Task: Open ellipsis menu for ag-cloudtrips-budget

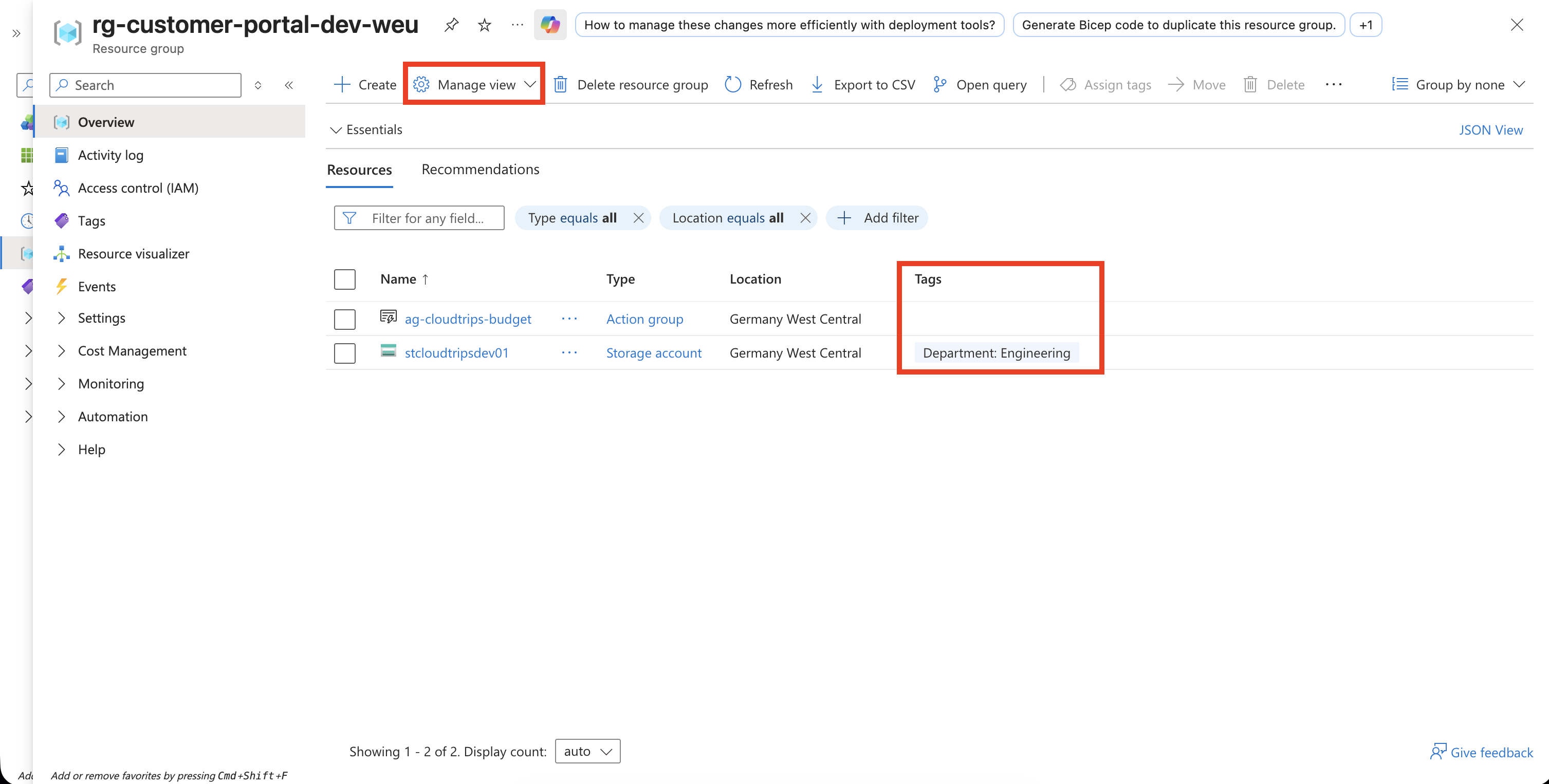Action: pyautogui.click(x=569, y=319)
